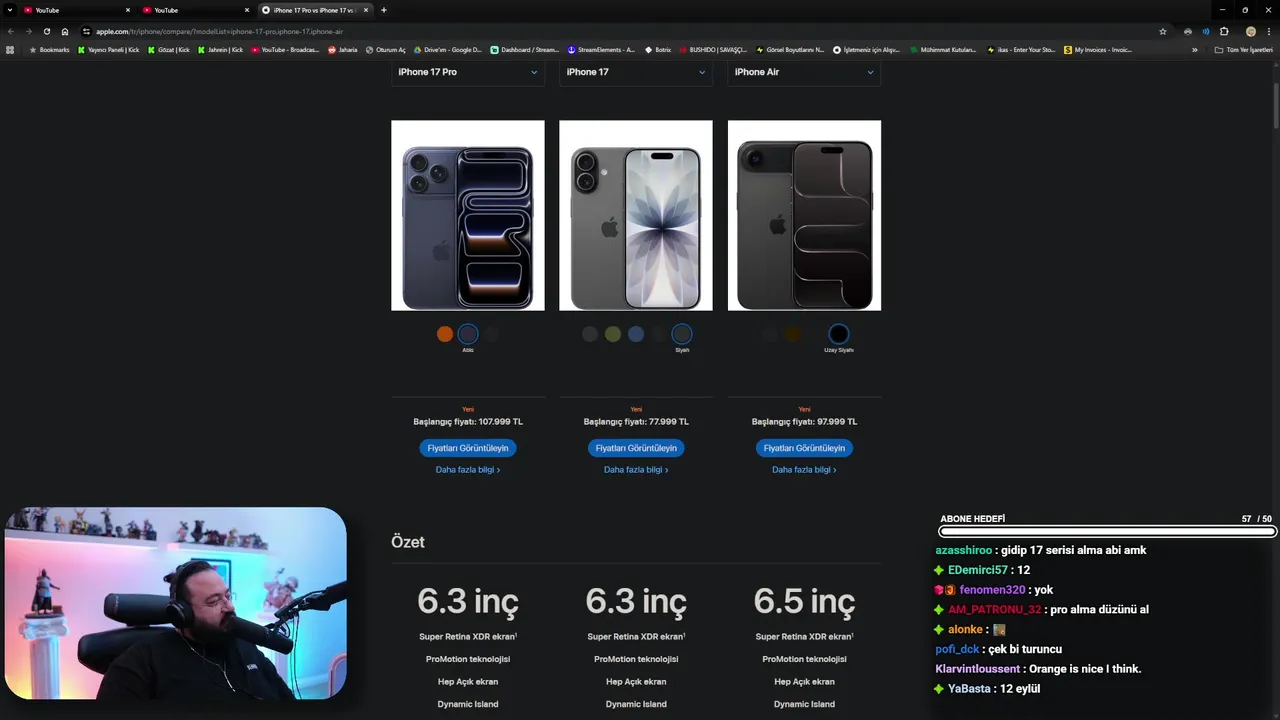This screenshot has height=720, width=1280.
Task: Click the iPhone 17 Pro product image
Action: pos(468,215)
